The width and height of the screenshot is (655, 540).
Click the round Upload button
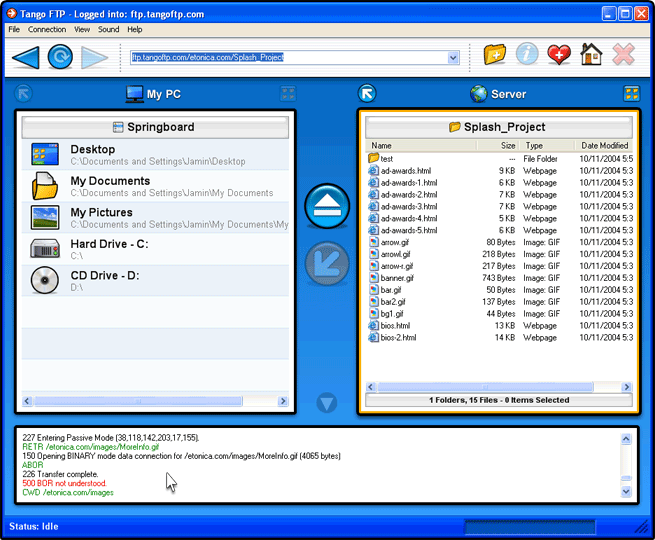[x=327, y=206]
